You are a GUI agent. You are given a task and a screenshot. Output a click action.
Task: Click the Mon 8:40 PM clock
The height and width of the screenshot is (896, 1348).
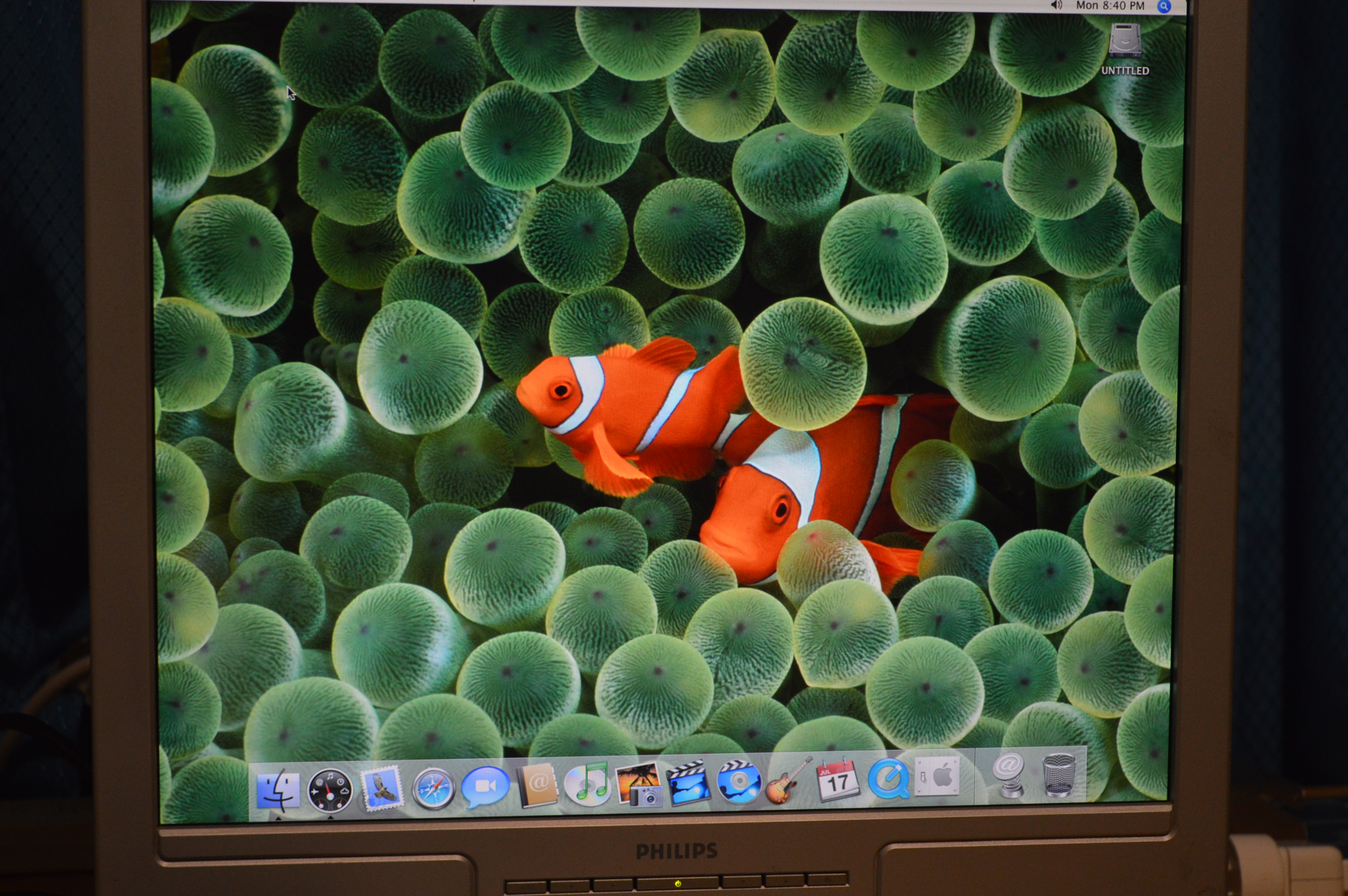point(1110,6)
